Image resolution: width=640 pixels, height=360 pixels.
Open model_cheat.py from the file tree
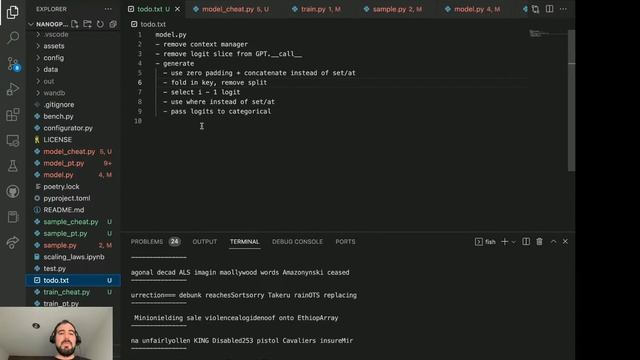pyautogui.click(x=73, y=151)
